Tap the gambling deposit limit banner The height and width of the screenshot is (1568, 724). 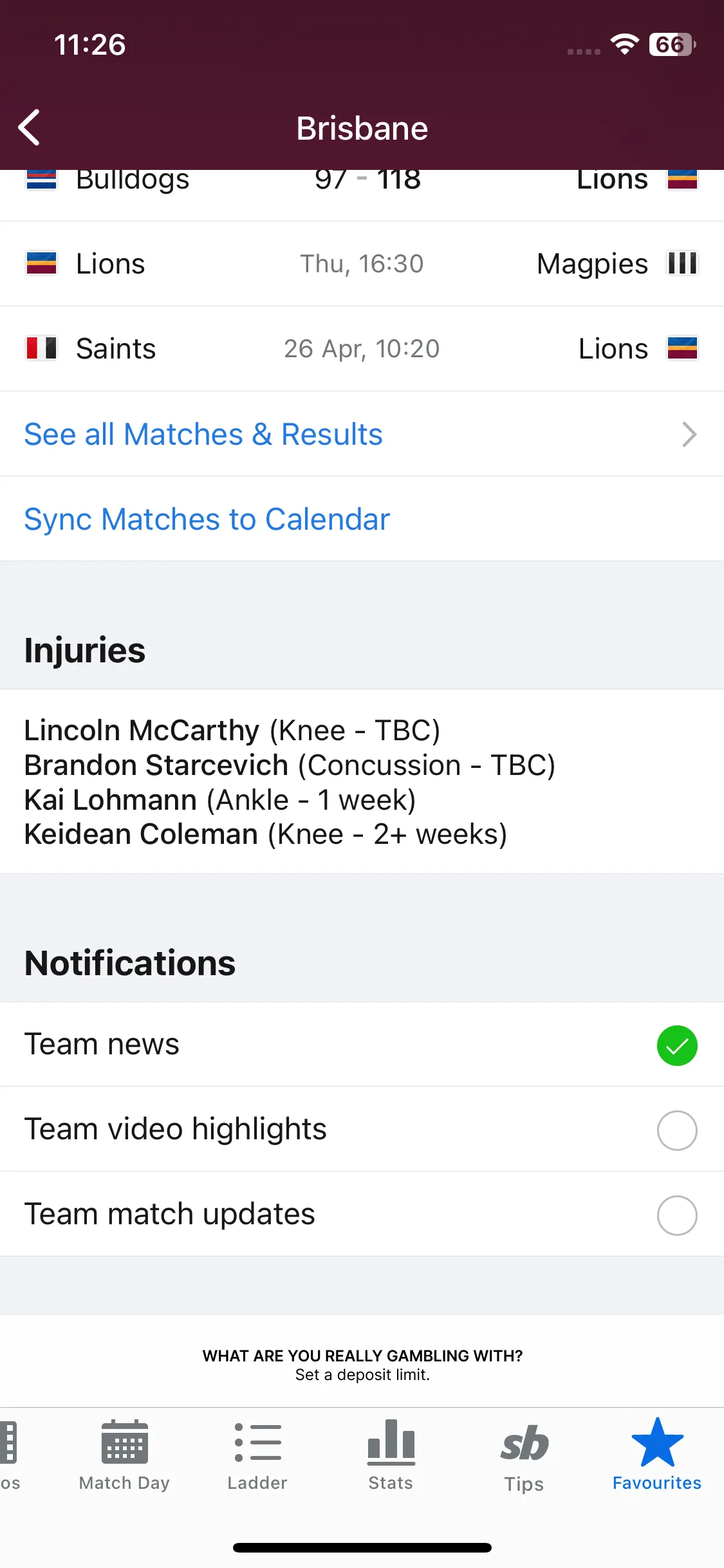click(x=362, y=1365)
